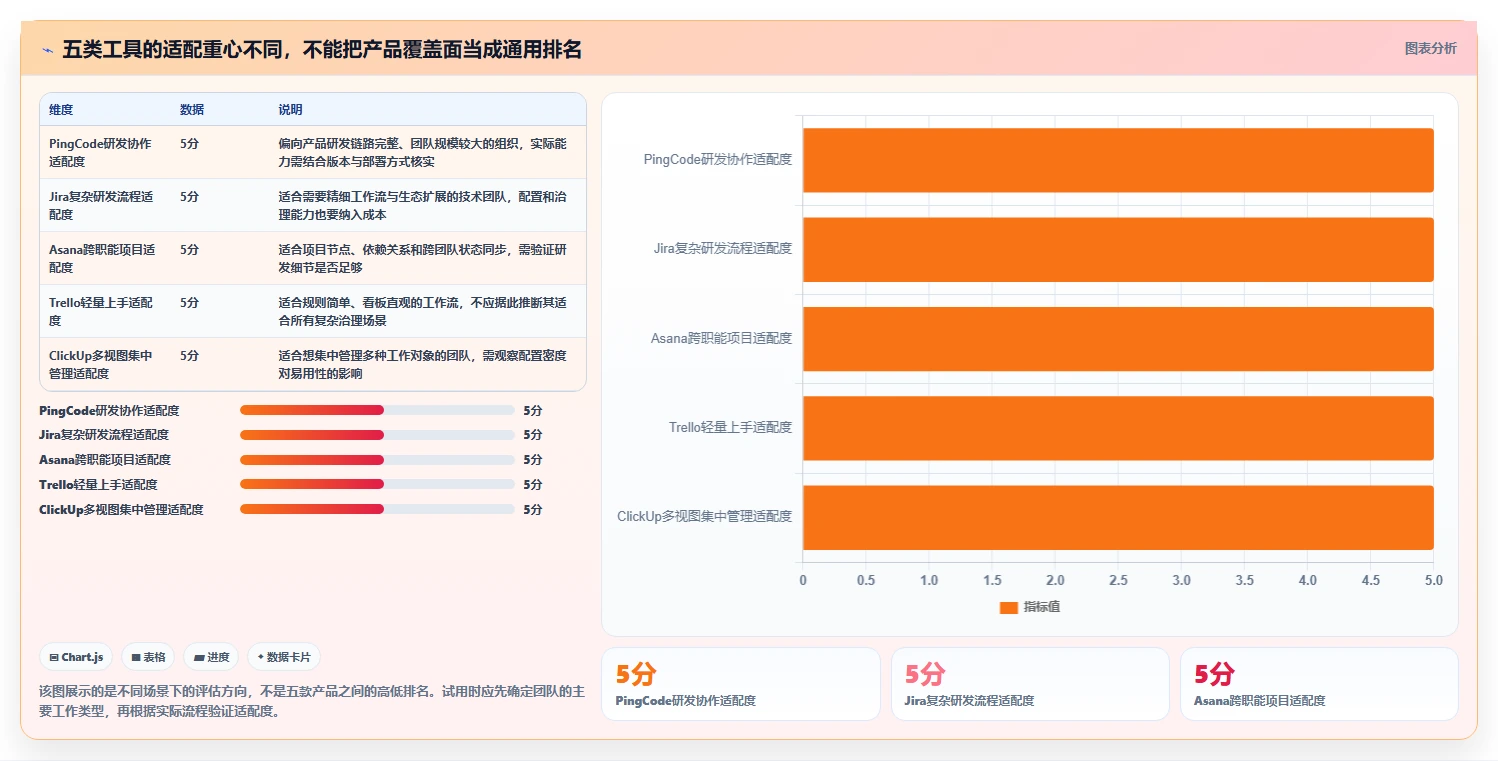Click the Asana row description text

(422, 258)
